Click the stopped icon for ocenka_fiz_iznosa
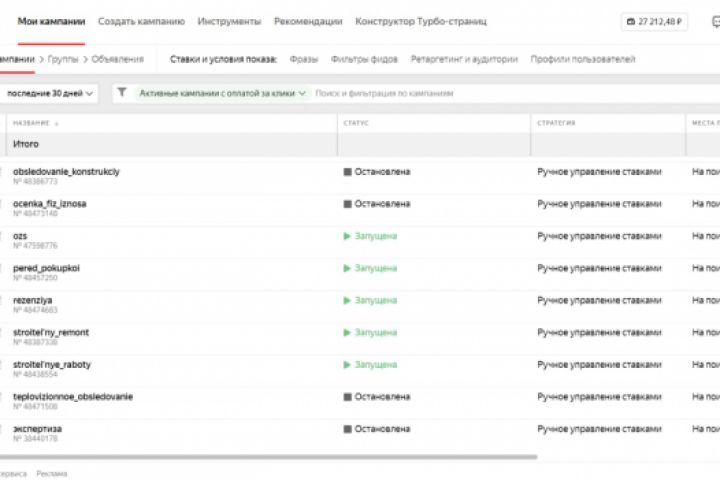 [x=347, y=204]
